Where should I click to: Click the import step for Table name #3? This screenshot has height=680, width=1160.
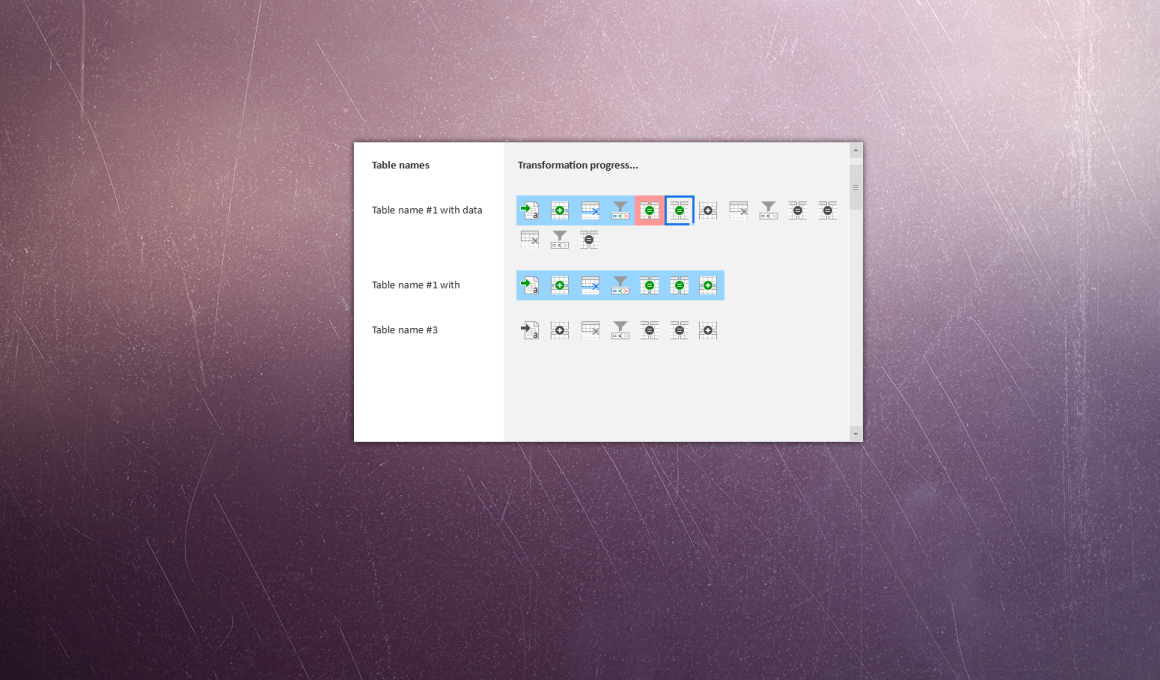click(x=529, y=330)
